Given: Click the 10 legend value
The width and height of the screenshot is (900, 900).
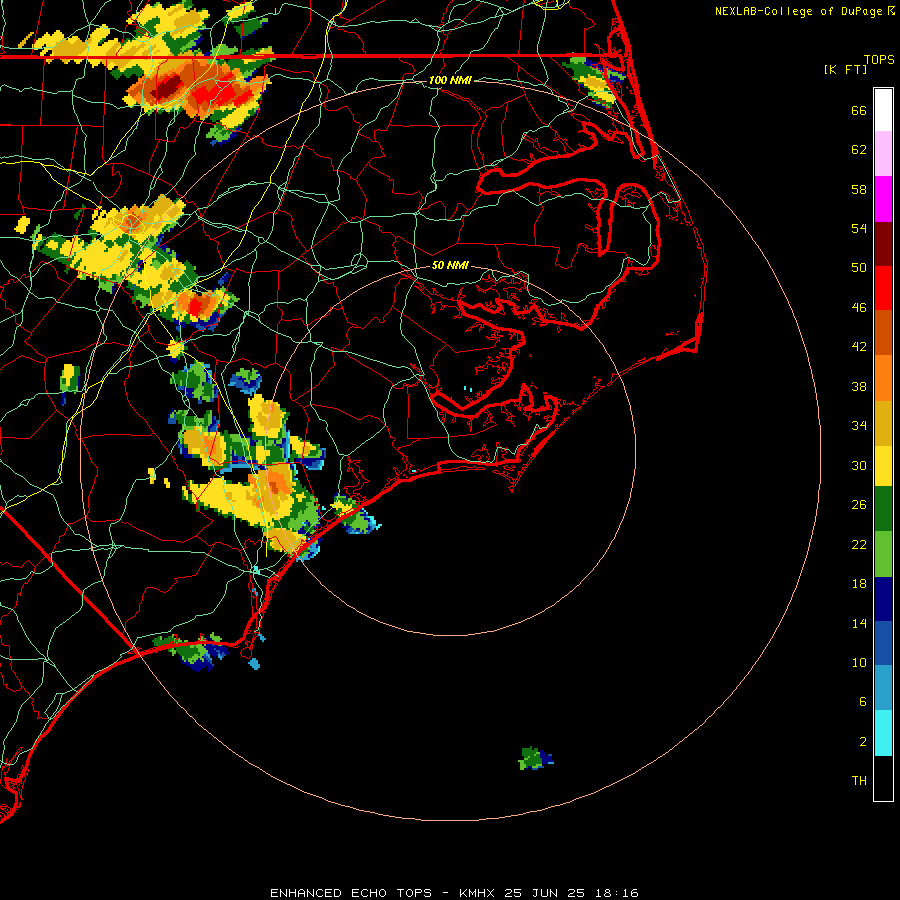Looking at the screenshot, I should [859, 662].
